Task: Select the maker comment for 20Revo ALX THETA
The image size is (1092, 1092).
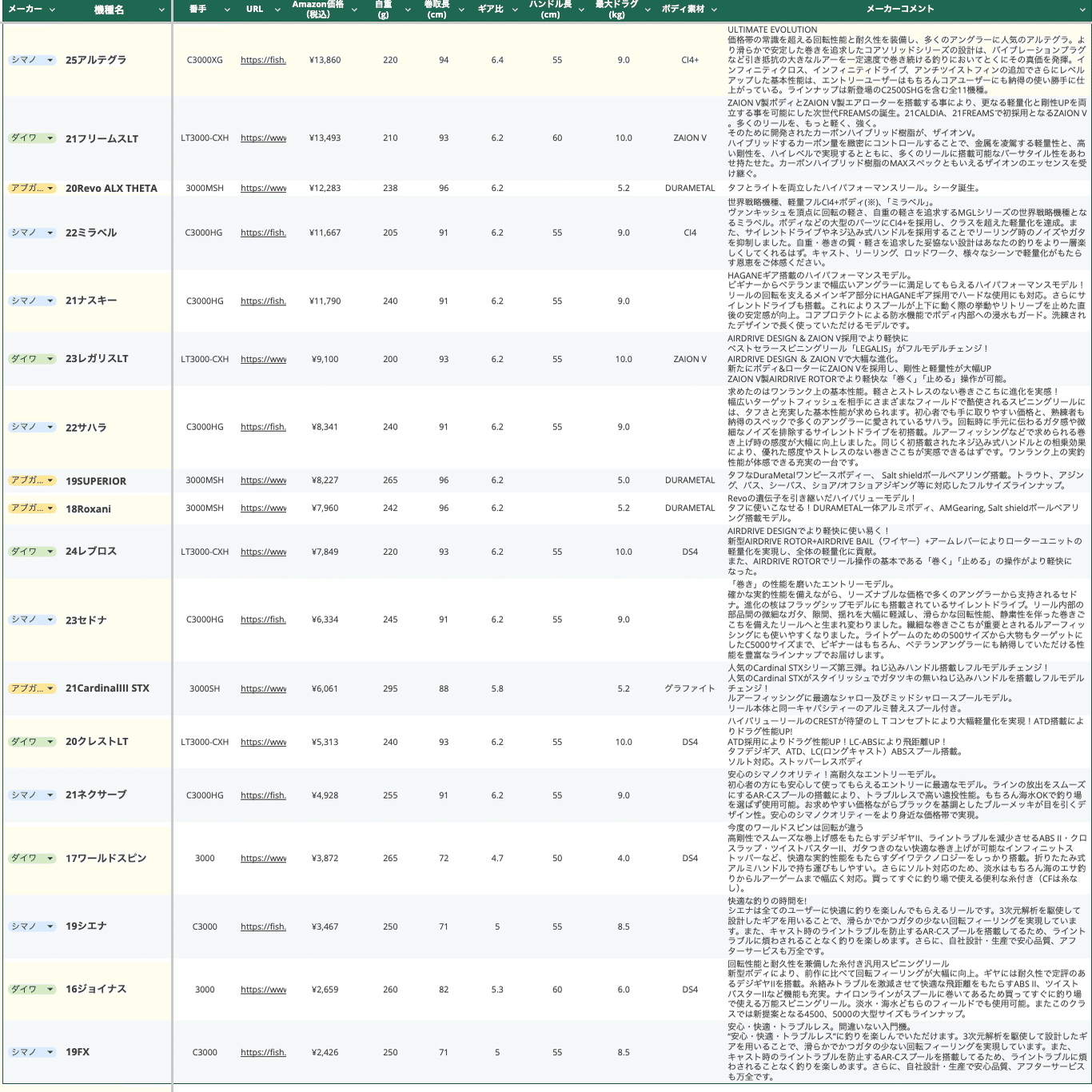Action: (x=907, y=189)
